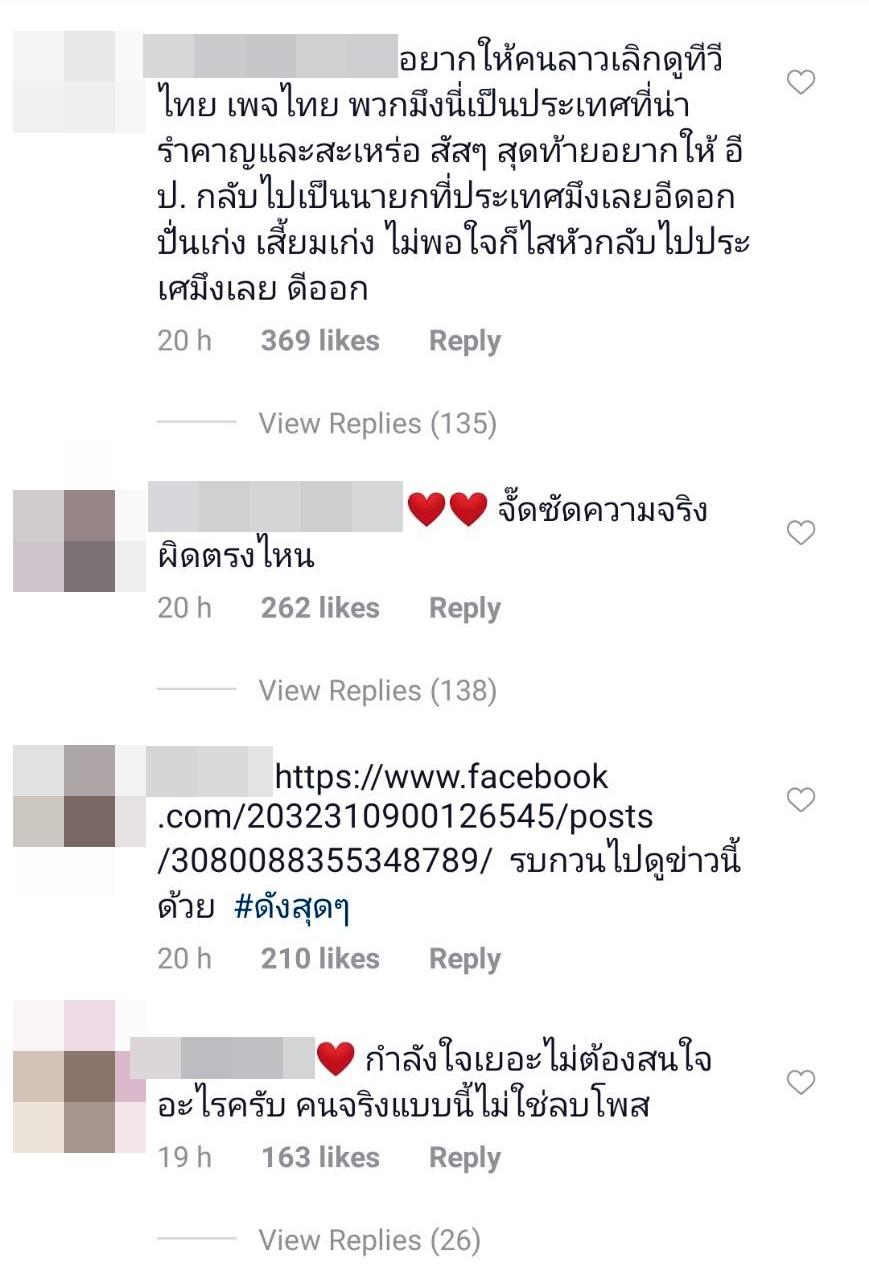Open the 163 likes count
Screen dimensions: 869x1271
(x=320, y=1158)
